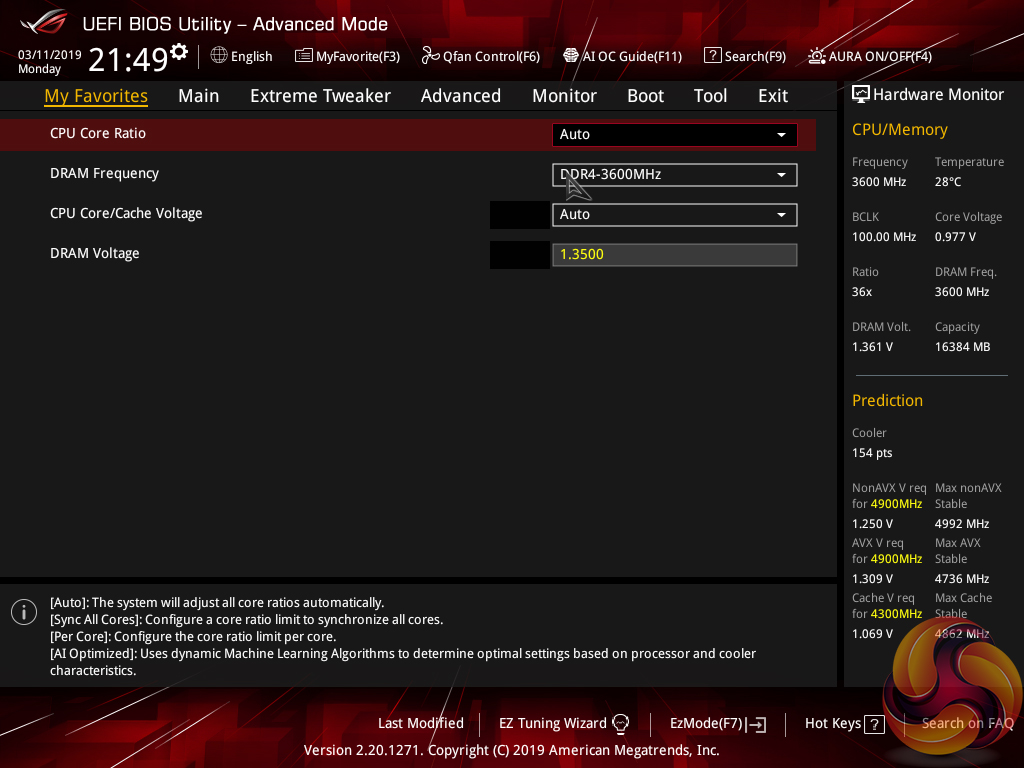The image size is (1024, 768).
Task: Click the Hot Keys question mark box
Action: [x=874, y=724]
